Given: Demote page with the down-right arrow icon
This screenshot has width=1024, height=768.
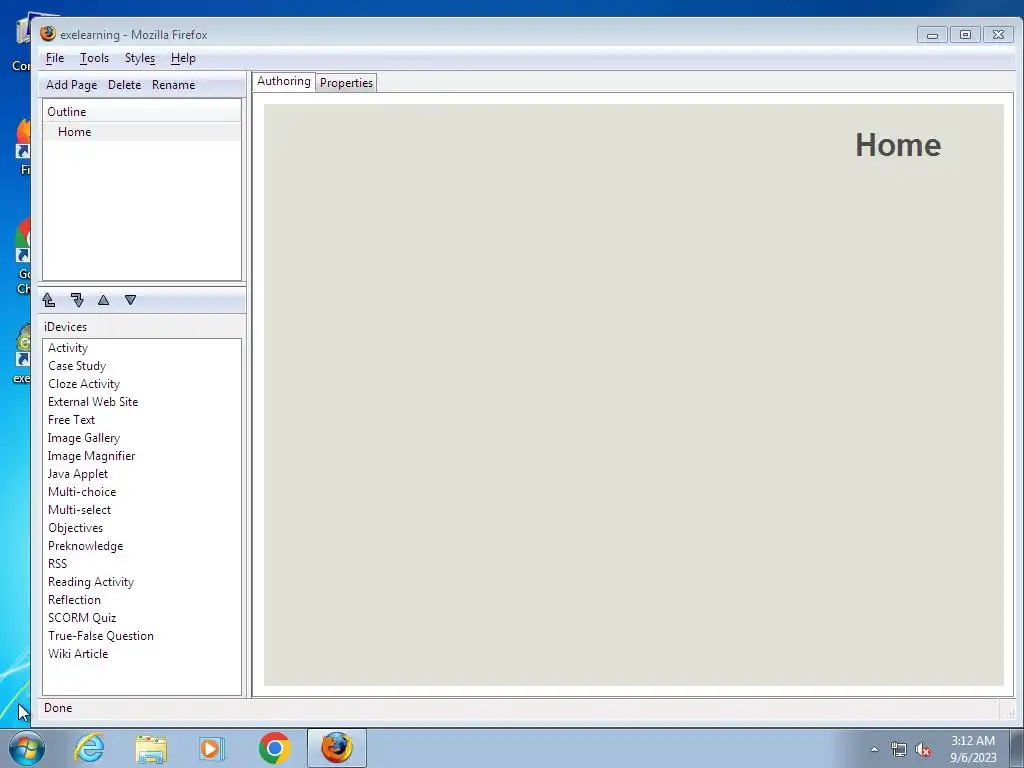Looking at the screenshot, I should [x=77, y=300].
